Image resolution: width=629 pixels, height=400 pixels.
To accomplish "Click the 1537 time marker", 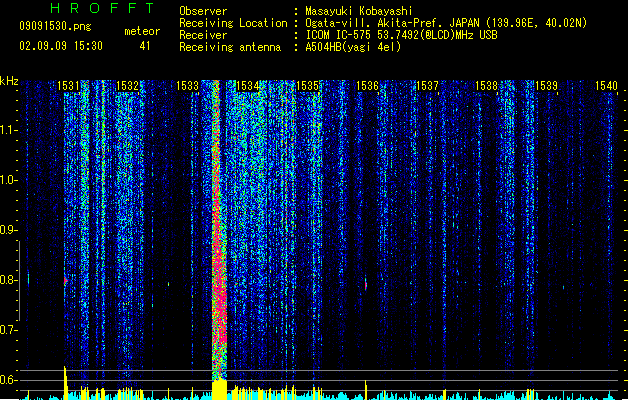I will (x=427, y=86).
